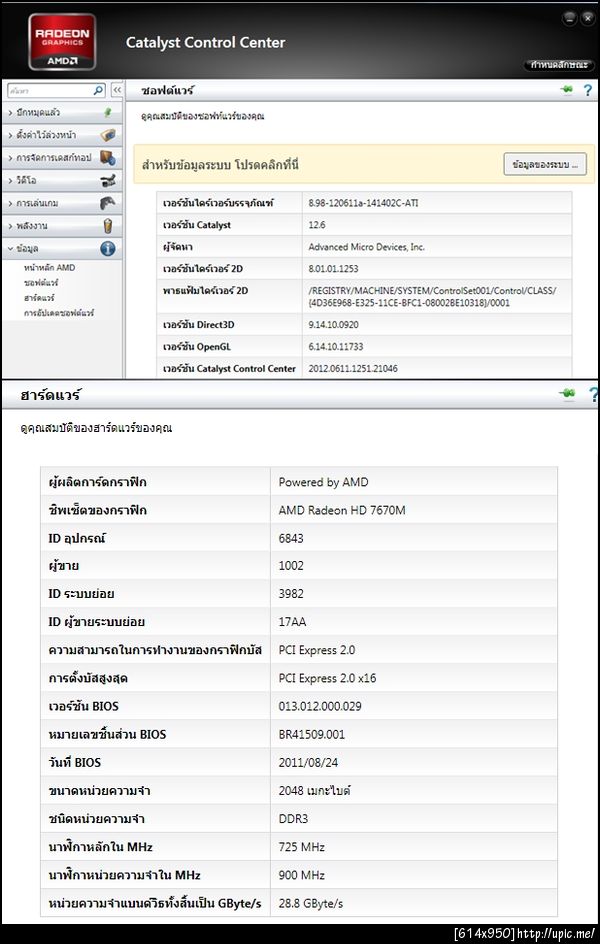Click the memory type DDR3 value

click(293, 819)
